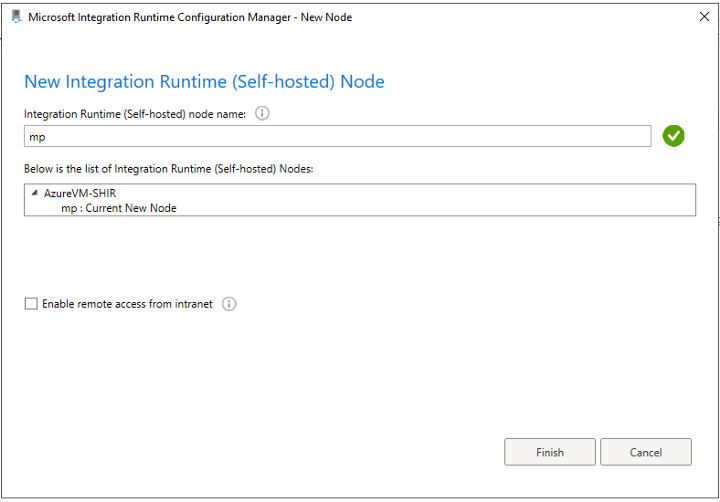The height and width of the screenshot is (502, 720).
Task: Click the 'Below is the list' label
Action: [169, 167]
